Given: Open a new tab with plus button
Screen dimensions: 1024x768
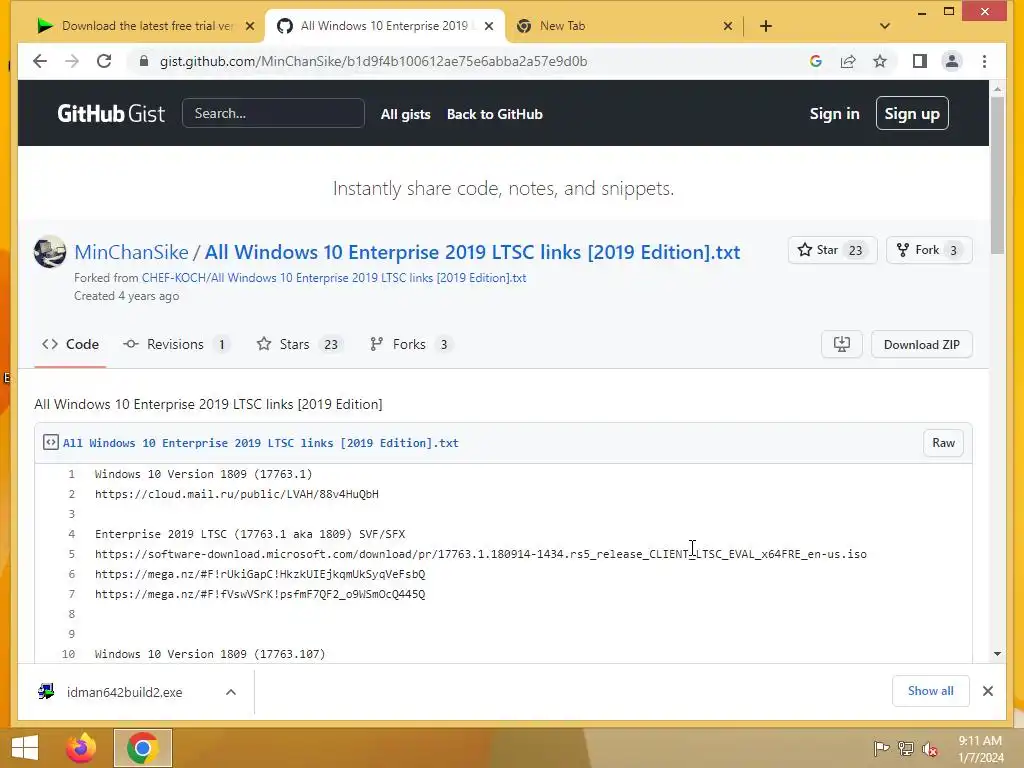Looking at the screenshot, I should point(766,26).
